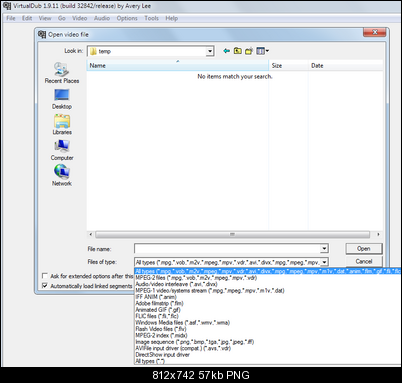Click into the File name input field
402x383 pixels.
(228, 248)
